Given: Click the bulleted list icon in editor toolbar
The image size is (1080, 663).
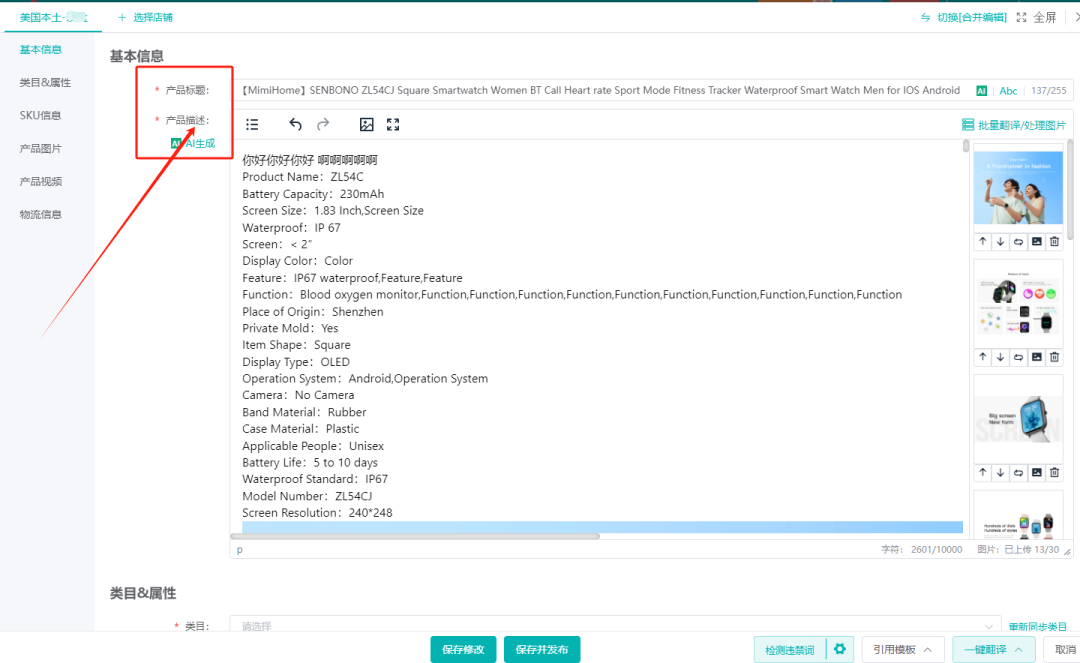Looking at the screenshot, I should pos(252,124).
